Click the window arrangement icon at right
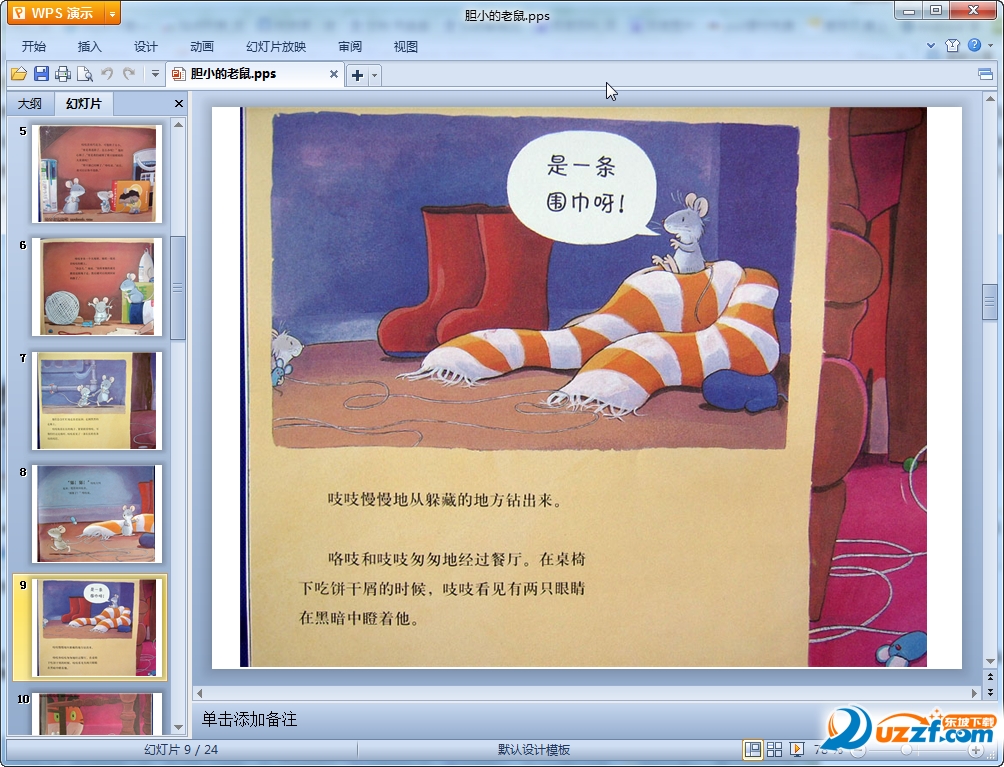 985,74
